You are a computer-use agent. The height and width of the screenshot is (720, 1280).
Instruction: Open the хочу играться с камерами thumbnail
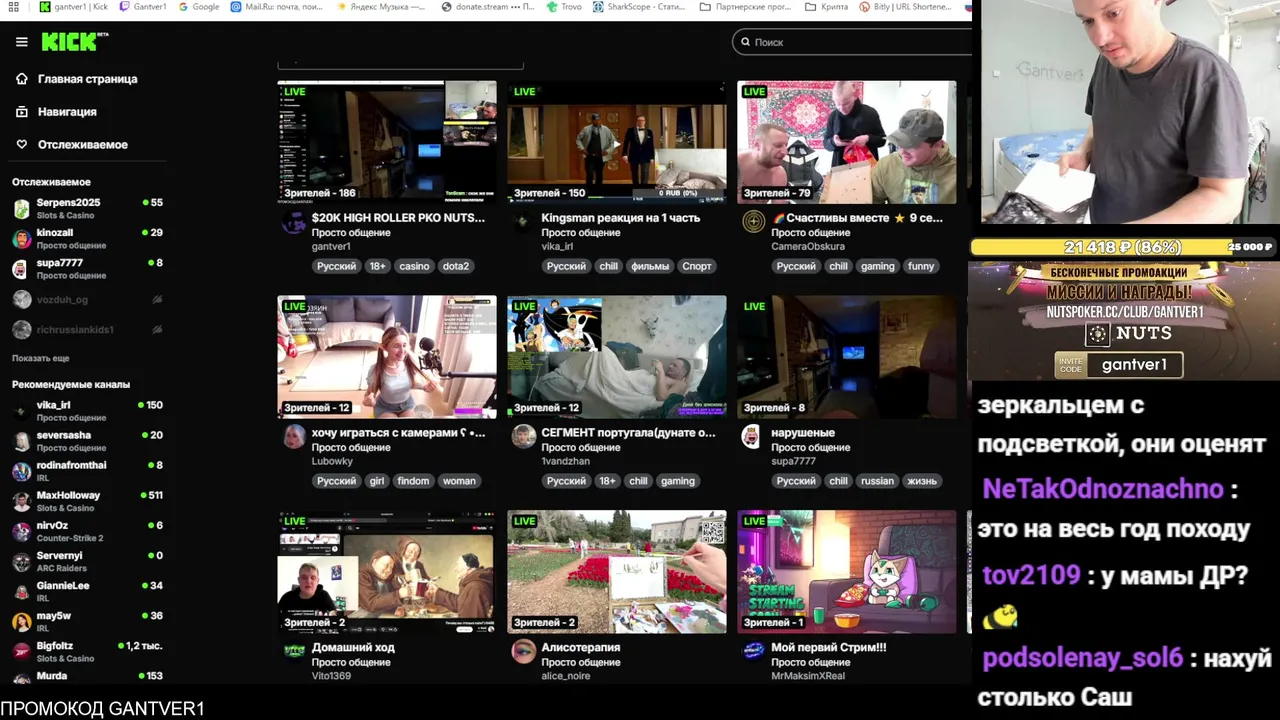click(387, 357)
